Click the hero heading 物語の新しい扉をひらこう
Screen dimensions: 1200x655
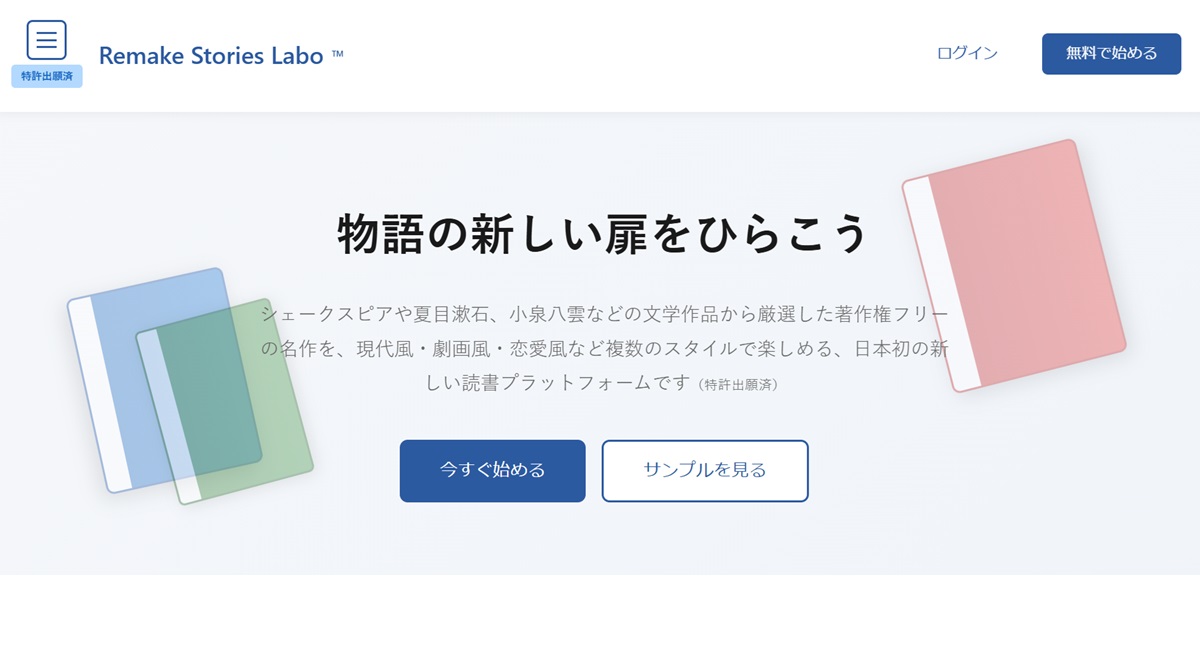click(600, 231)
